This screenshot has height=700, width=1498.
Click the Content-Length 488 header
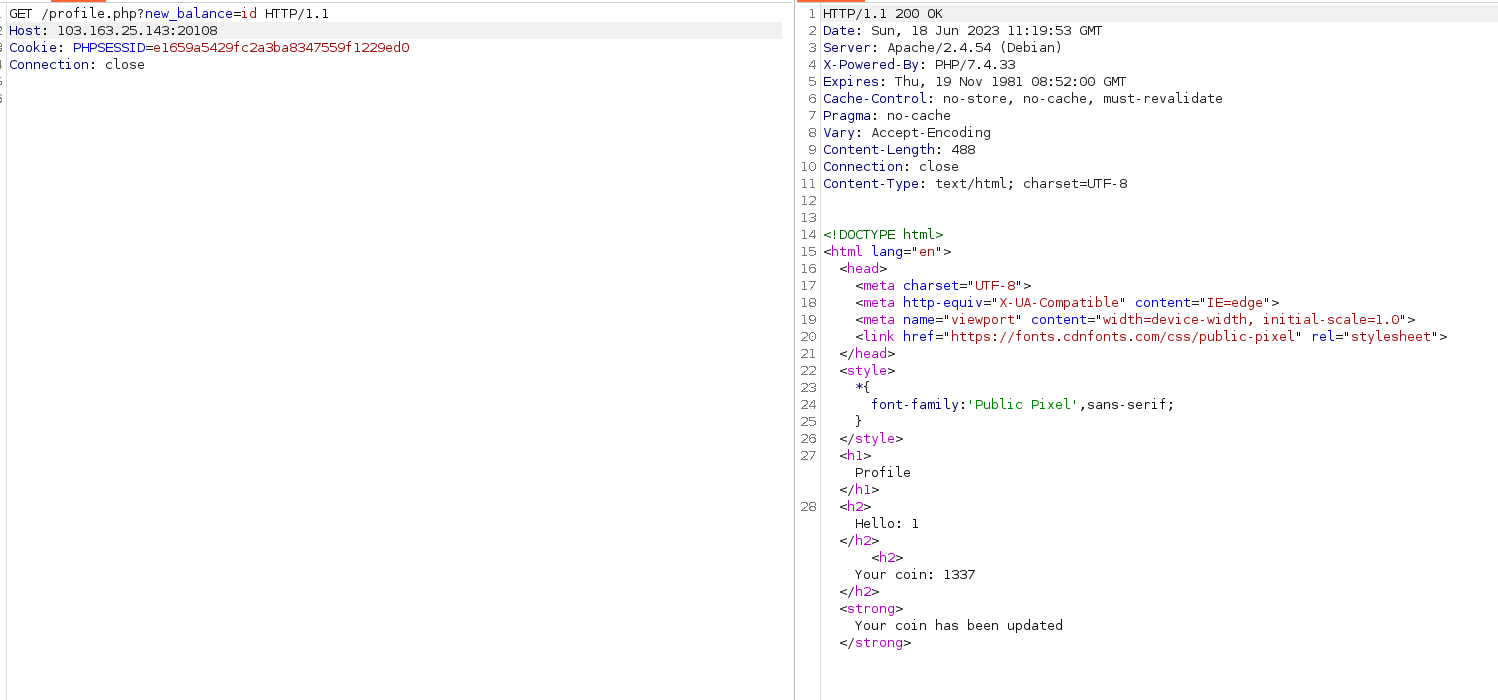pos(899,150)
